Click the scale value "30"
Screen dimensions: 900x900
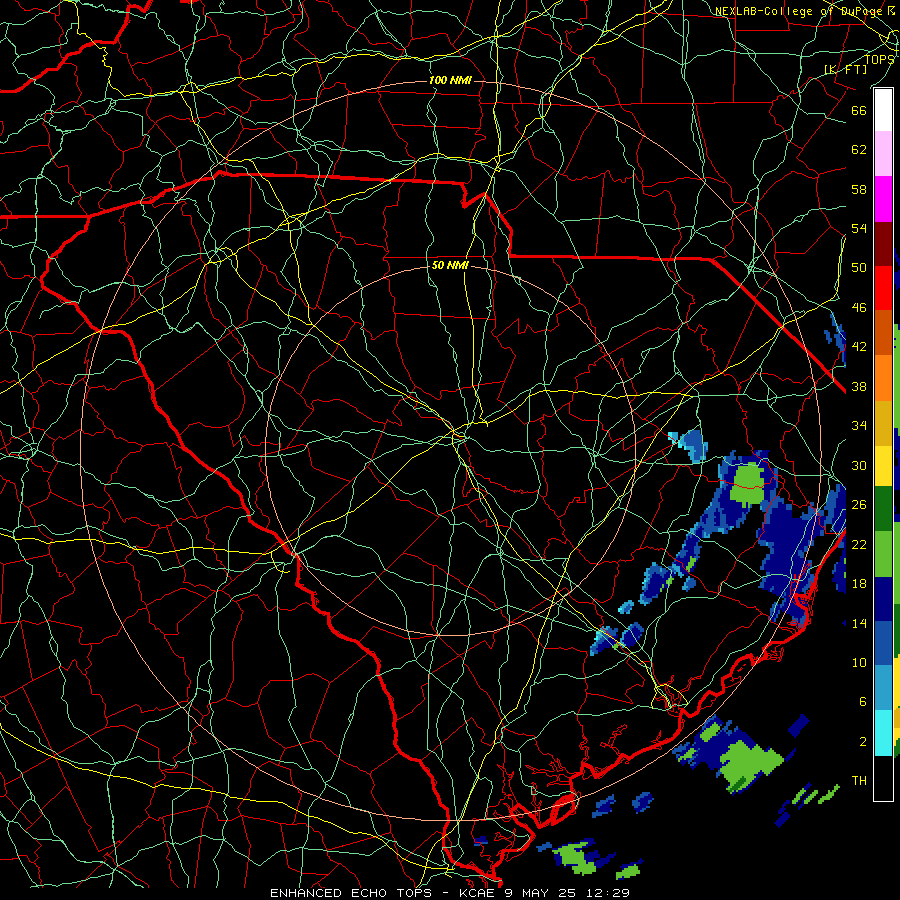click(x=859, y=465)
